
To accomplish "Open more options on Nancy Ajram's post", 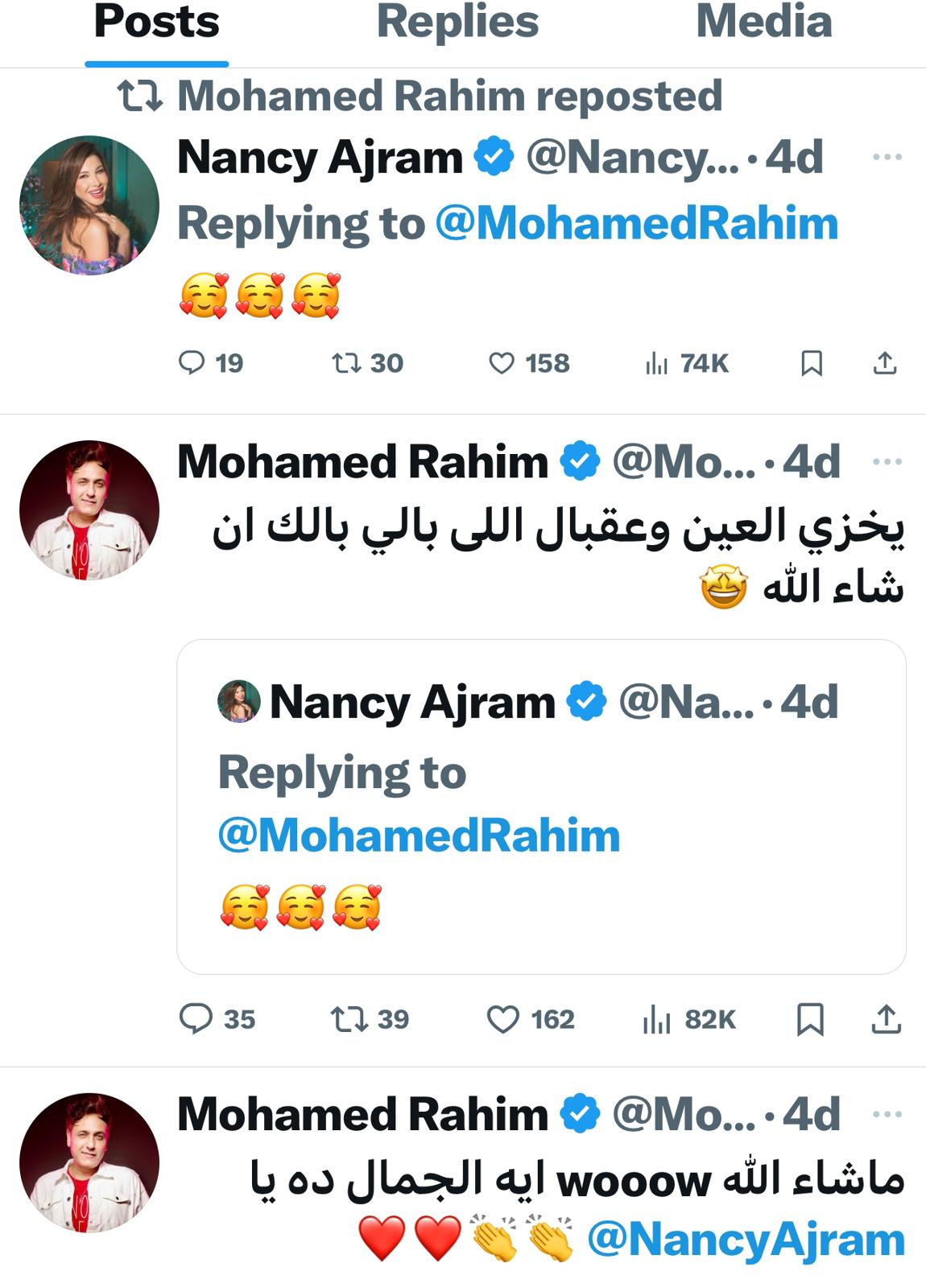I will click(887, 157).
